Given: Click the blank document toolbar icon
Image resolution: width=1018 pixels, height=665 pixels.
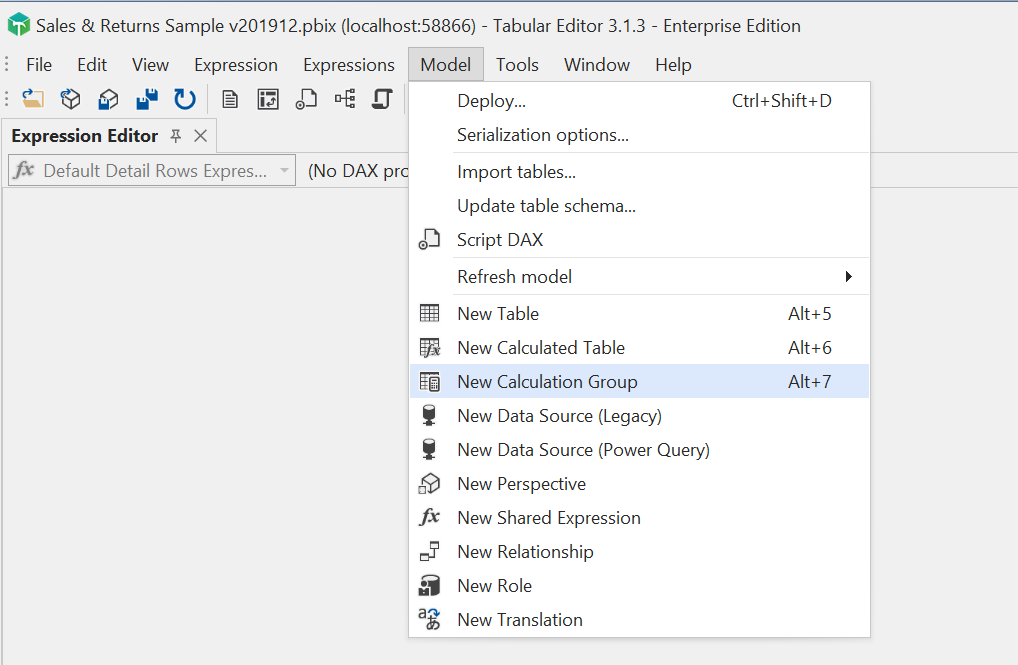Looking at the screenshot, I should click(231, 99).
